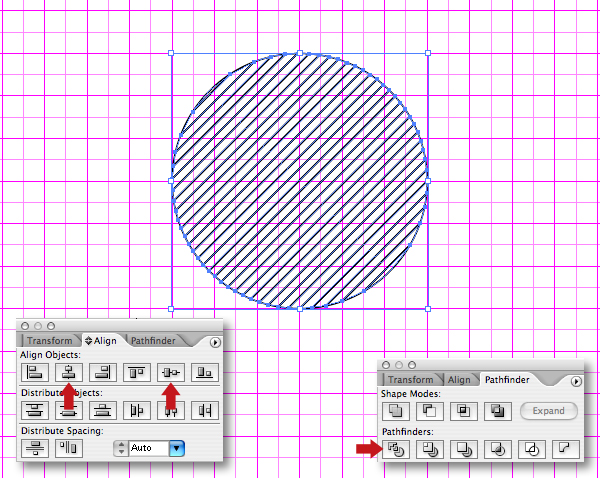Screen dimensions: 600x478
Task: Click the top-right bounding box handle
Action: point(428,53)
